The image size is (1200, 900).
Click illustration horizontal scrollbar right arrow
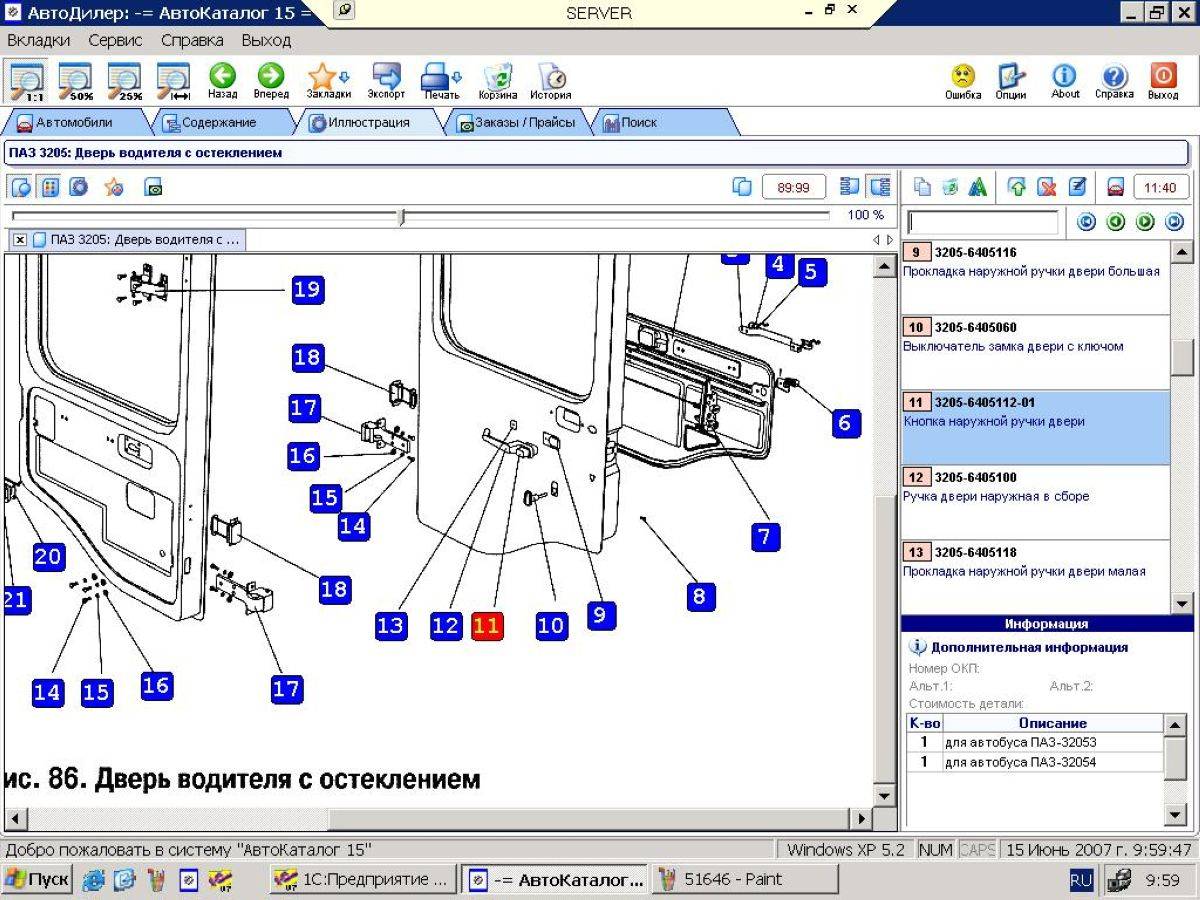point(863,818)
